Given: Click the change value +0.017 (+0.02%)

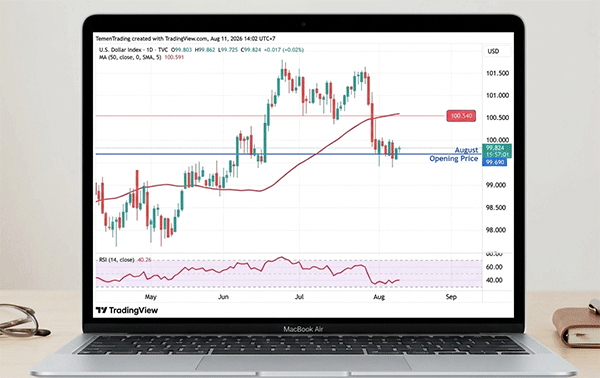Looking at the screenshot, I should point(284,50).
